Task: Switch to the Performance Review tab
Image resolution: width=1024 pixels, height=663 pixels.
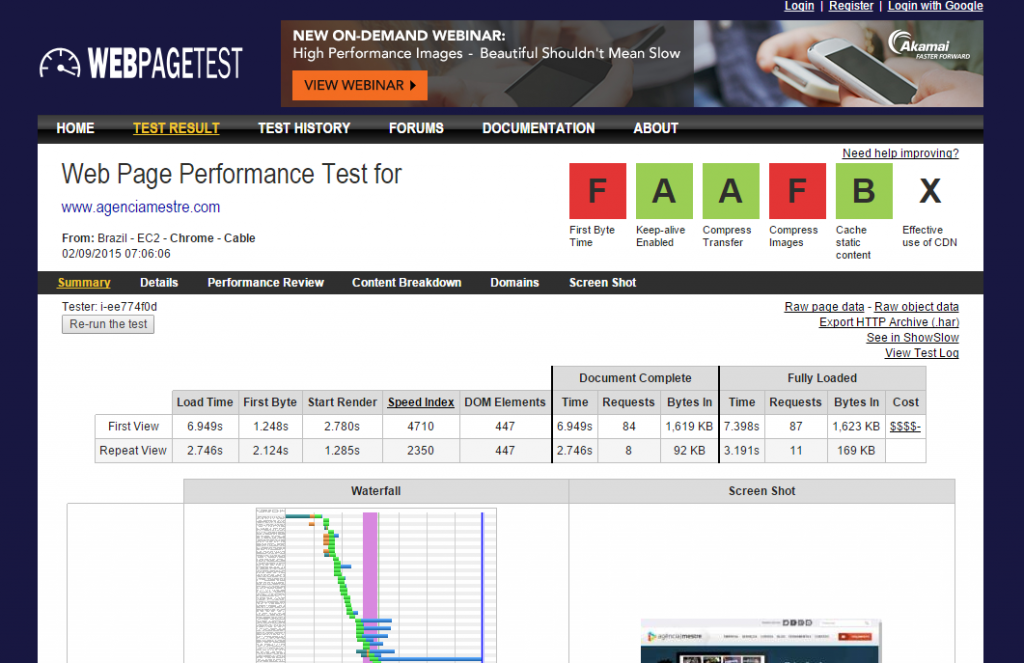Action: [x=265, y=283]
